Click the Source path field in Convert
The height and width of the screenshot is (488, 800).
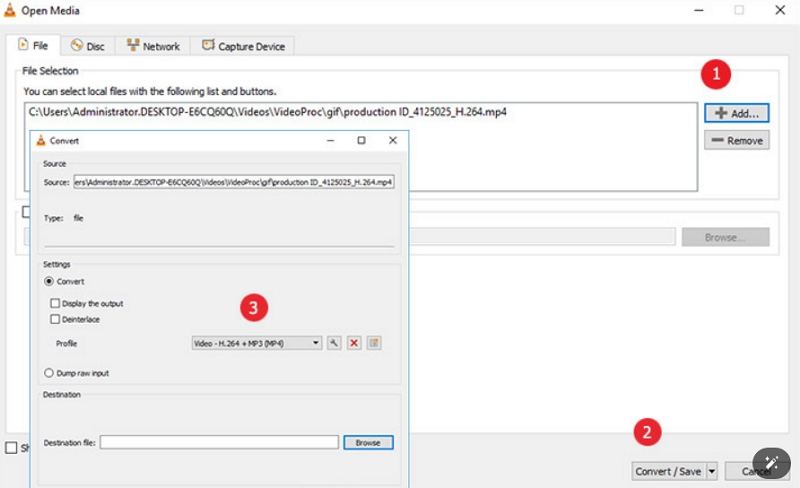tap(234, 182)
